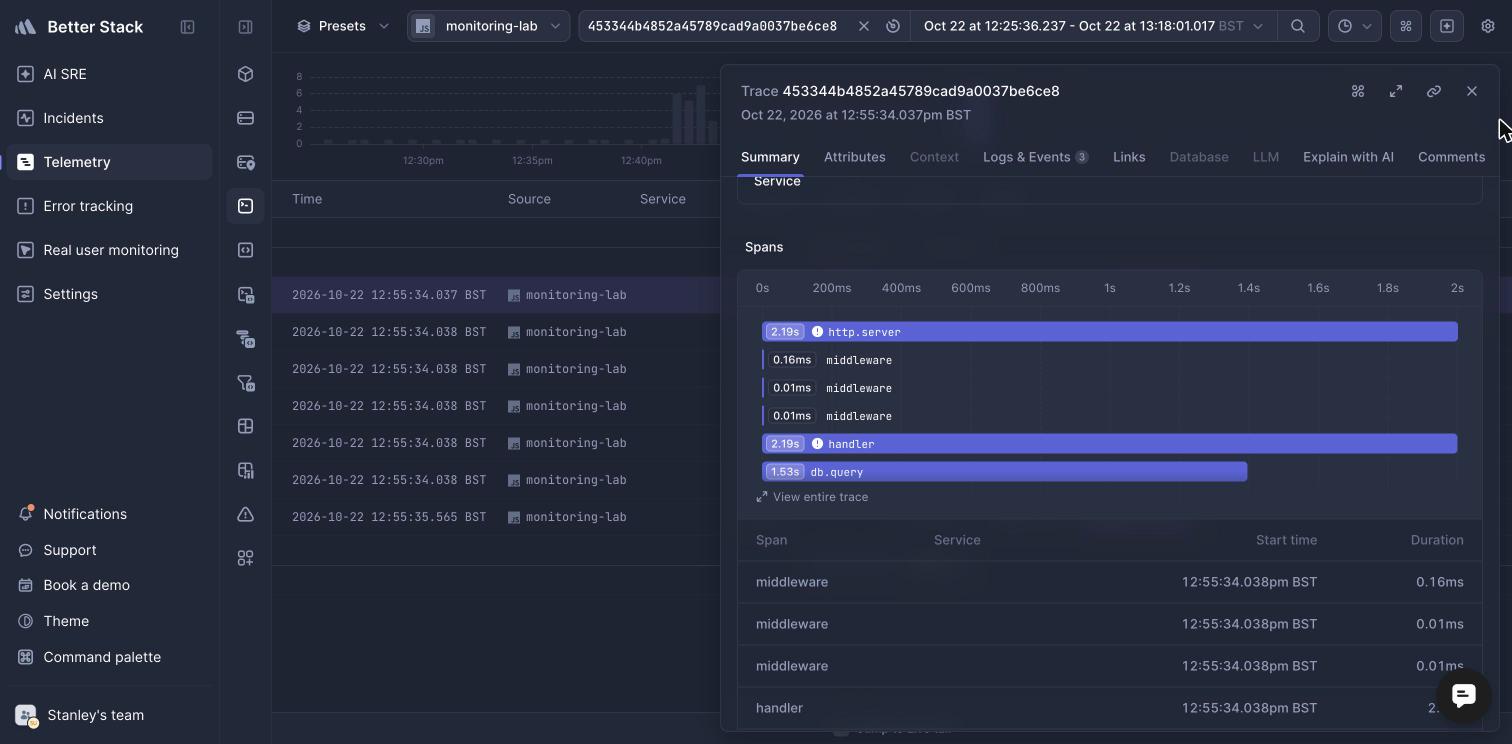The height and width of the screenshot is (744, 1512).
Task: Switch to the Links tab
Action: [1129, 157]
